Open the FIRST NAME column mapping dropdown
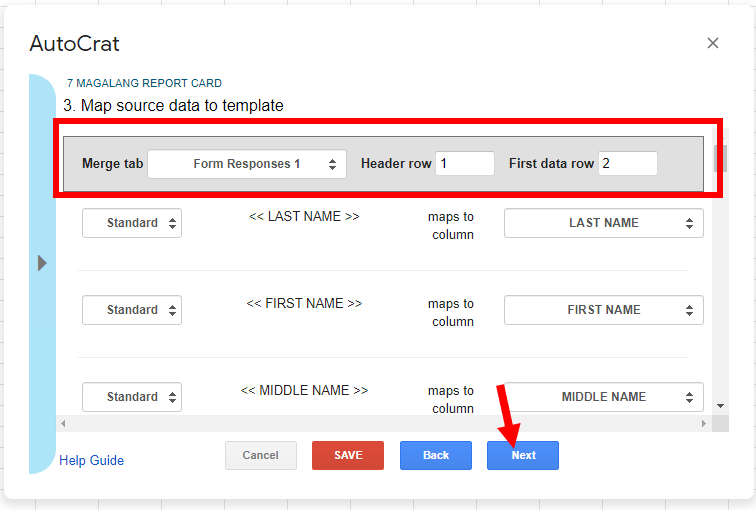The height and width of the screenshot is (510, 756). [x=604, y=310]
